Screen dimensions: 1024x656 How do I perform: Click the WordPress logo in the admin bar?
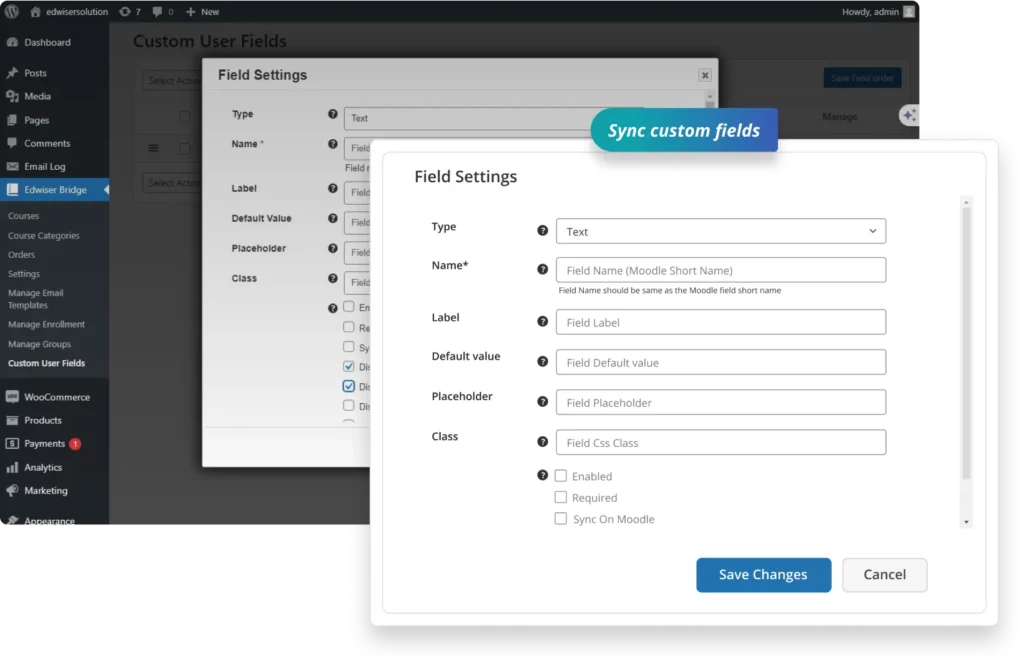click(12, 11)
